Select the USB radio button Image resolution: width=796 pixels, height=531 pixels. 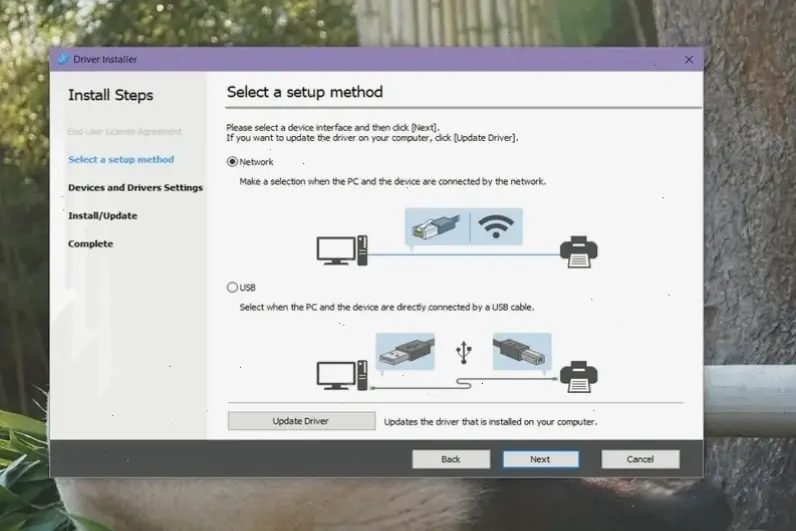tap(233, 287)
